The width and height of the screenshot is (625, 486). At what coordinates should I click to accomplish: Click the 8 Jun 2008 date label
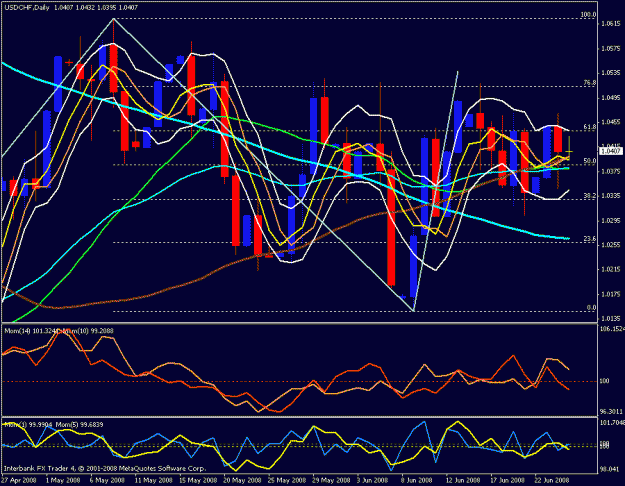[417, 480]
